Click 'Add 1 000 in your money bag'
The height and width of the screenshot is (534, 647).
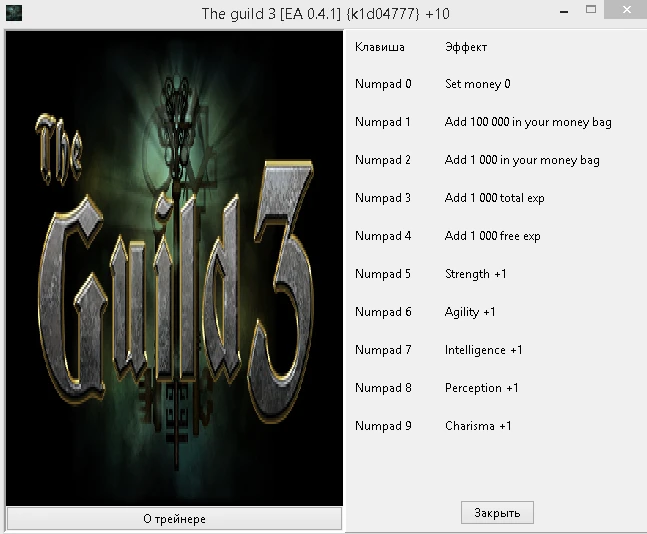(x=522, y=160)
